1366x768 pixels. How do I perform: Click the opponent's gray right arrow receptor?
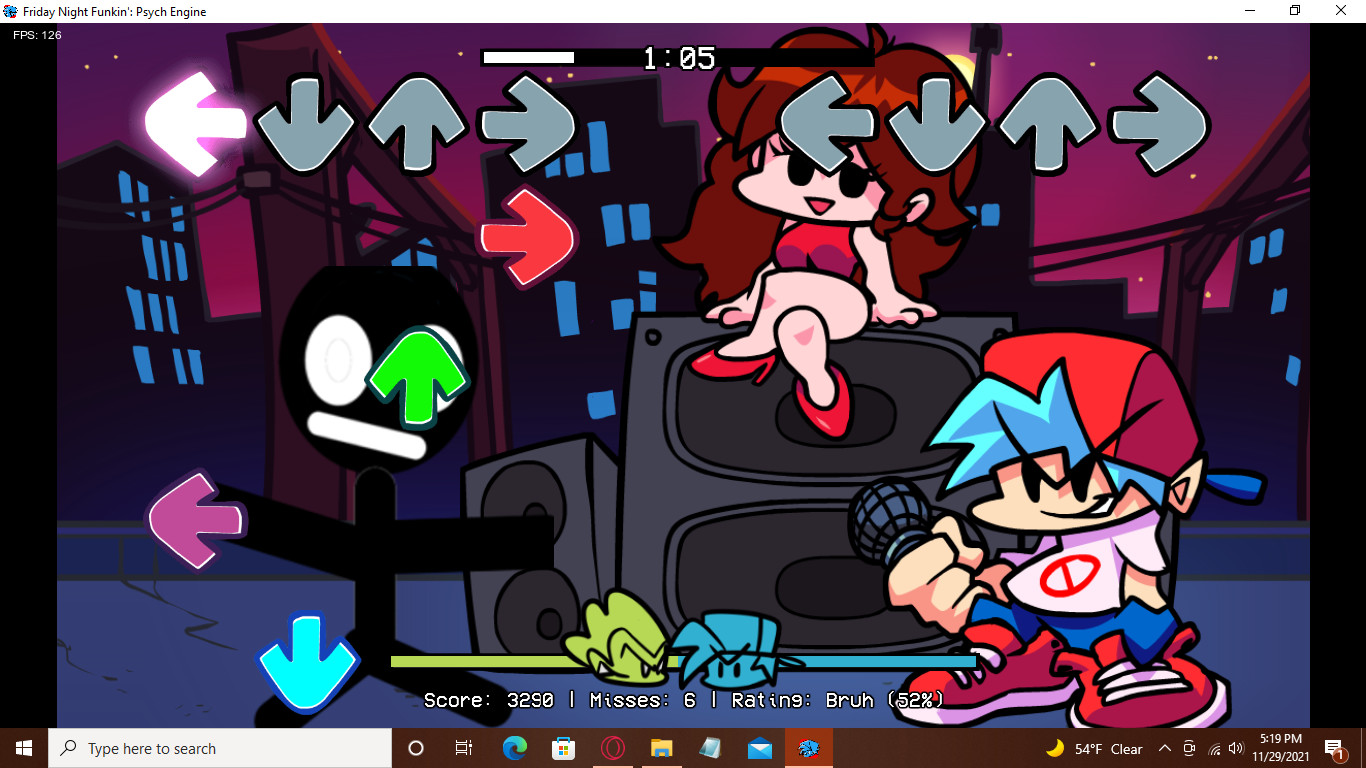[528, 124]
